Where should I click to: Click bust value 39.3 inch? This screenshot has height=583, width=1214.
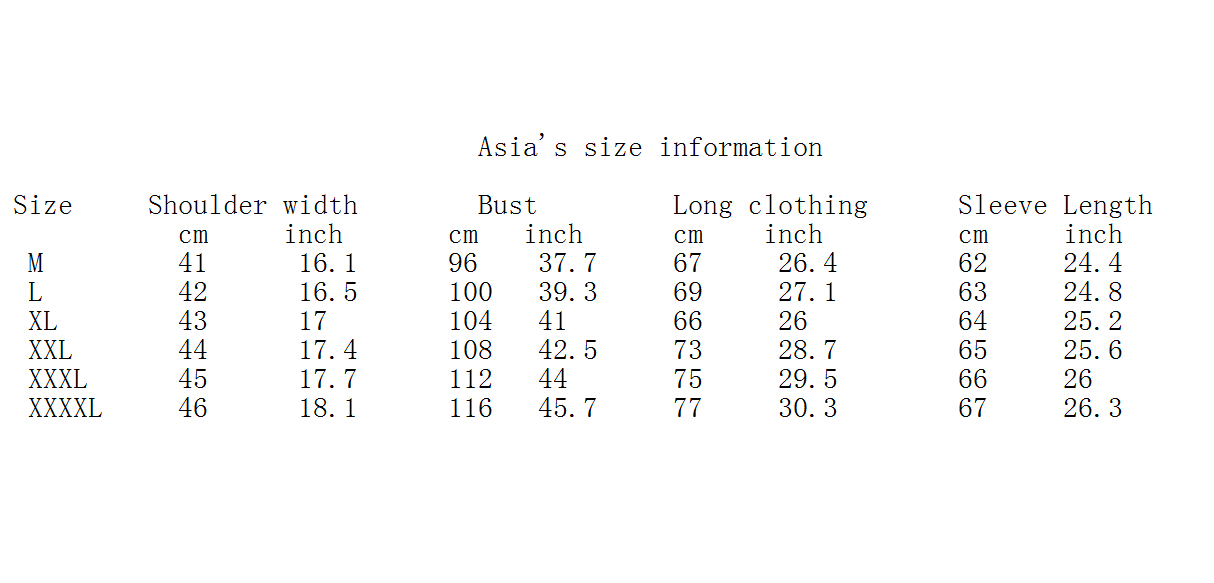pos(567,293)
